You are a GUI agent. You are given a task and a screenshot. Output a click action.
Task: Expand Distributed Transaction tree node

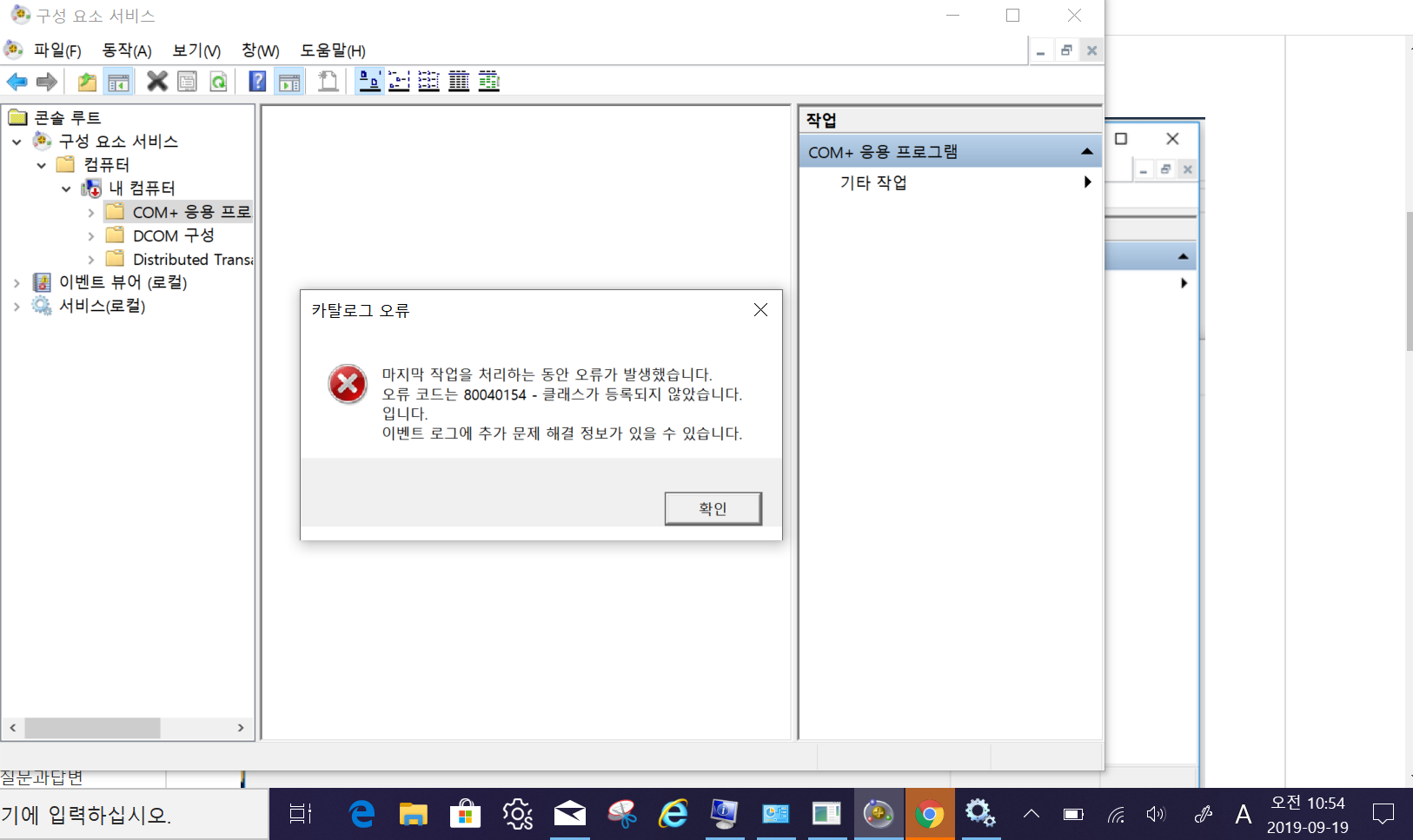[91, 260]
